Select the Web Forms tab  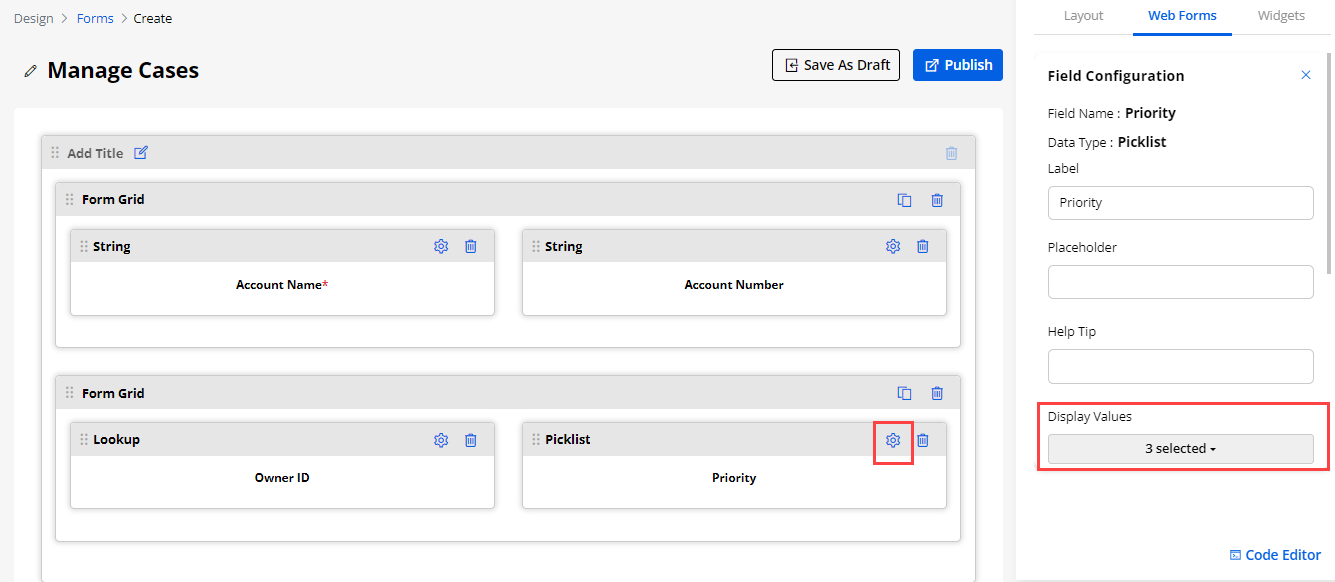(1182, 16)
